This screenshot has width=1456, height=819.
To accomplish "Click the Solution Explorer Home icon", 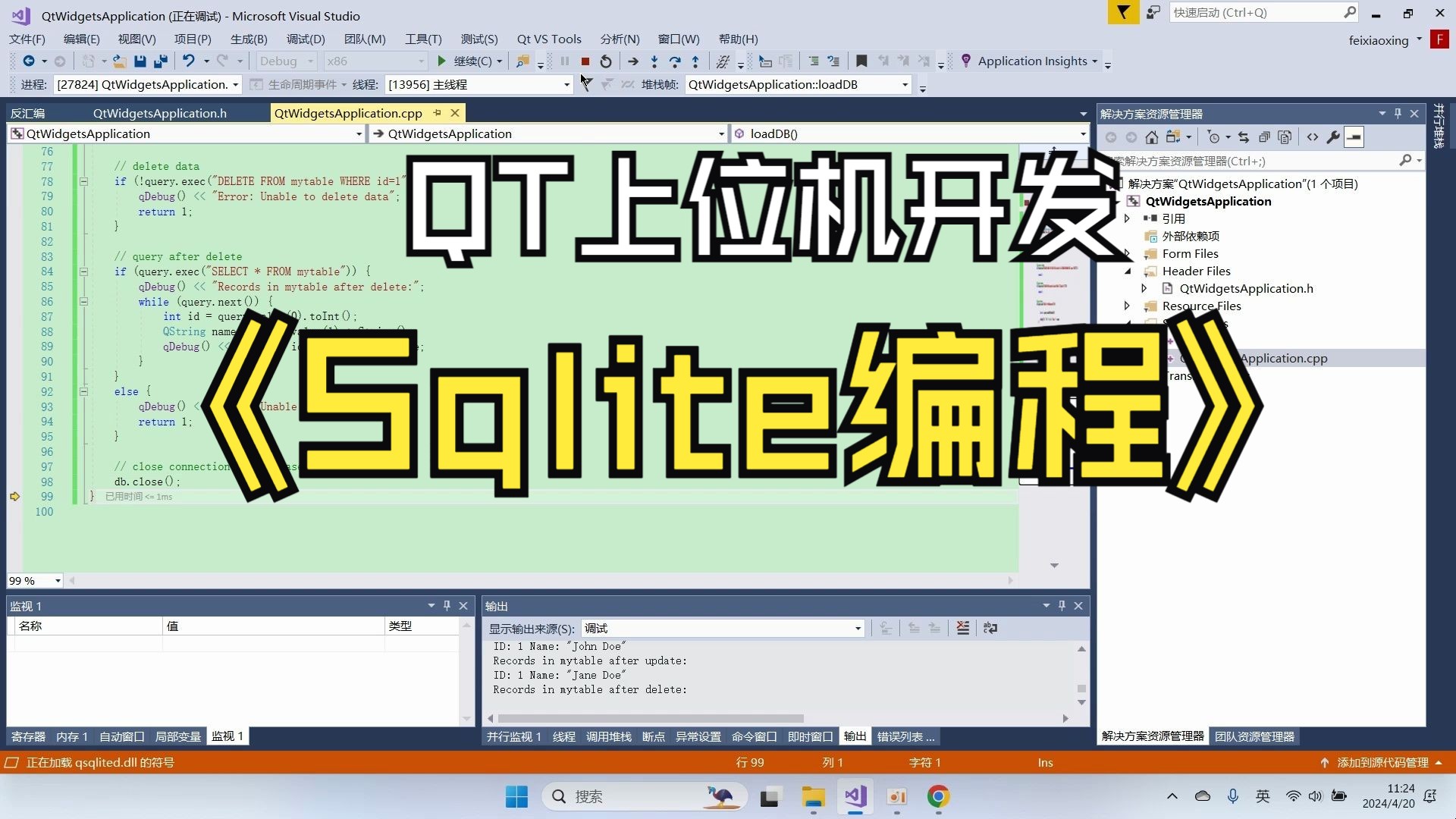I will (1151, 137).
